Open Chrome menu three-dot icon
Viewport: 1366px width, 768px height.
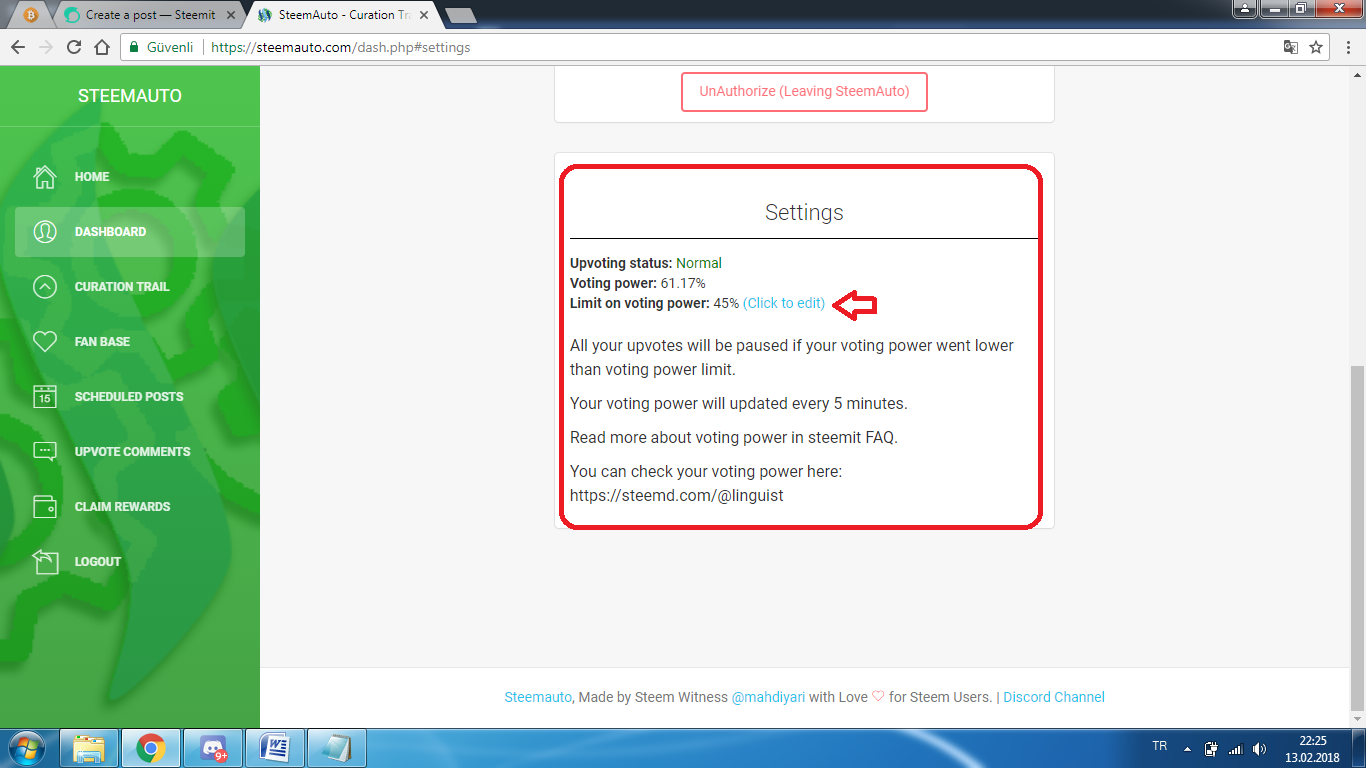pyautogui.click(x=1347, y=47)
